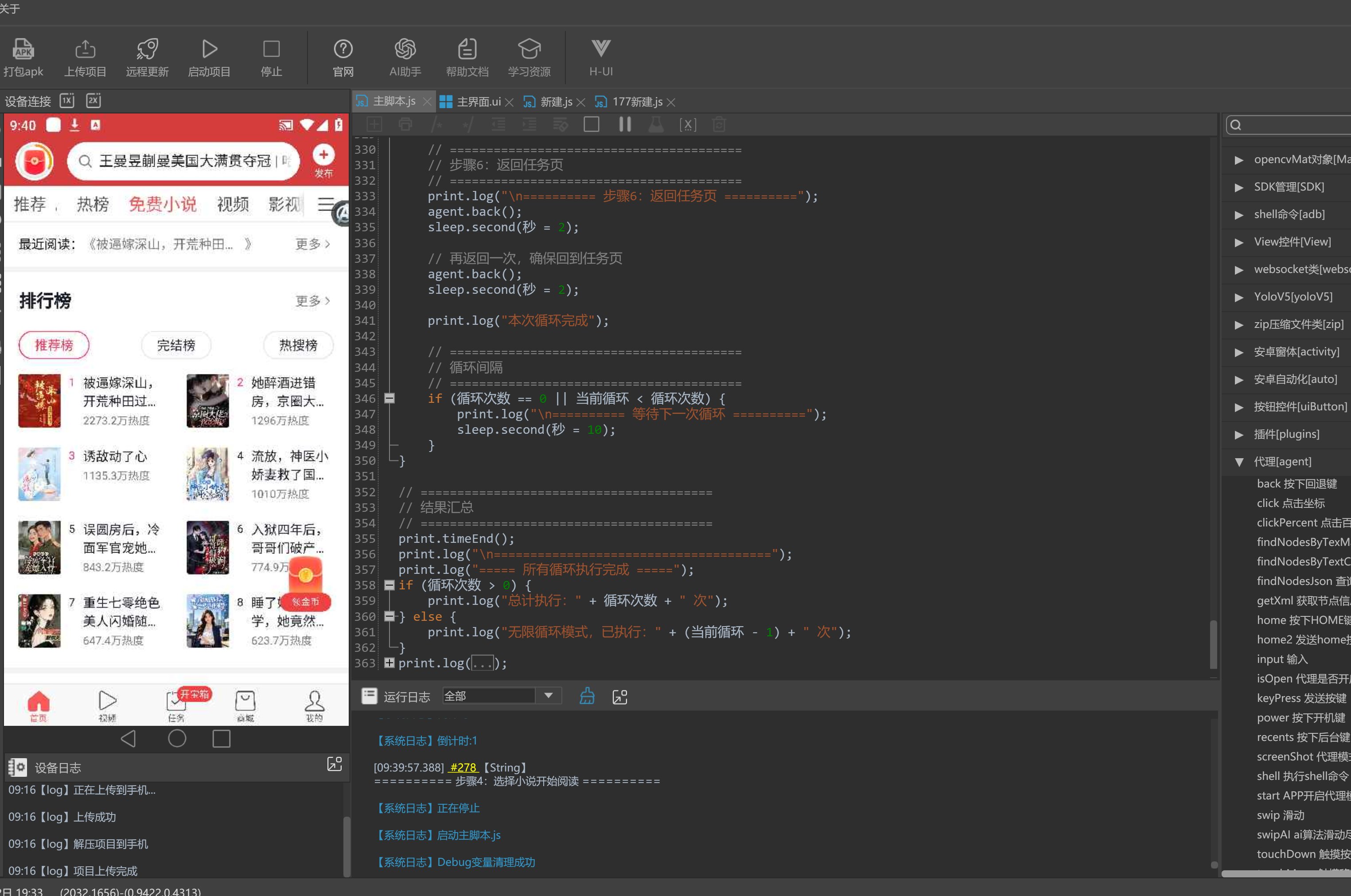Select the 完结榜 ranking pill
Image resolution: width=1351 pixels, height=896 pixels.
[176, 345]
